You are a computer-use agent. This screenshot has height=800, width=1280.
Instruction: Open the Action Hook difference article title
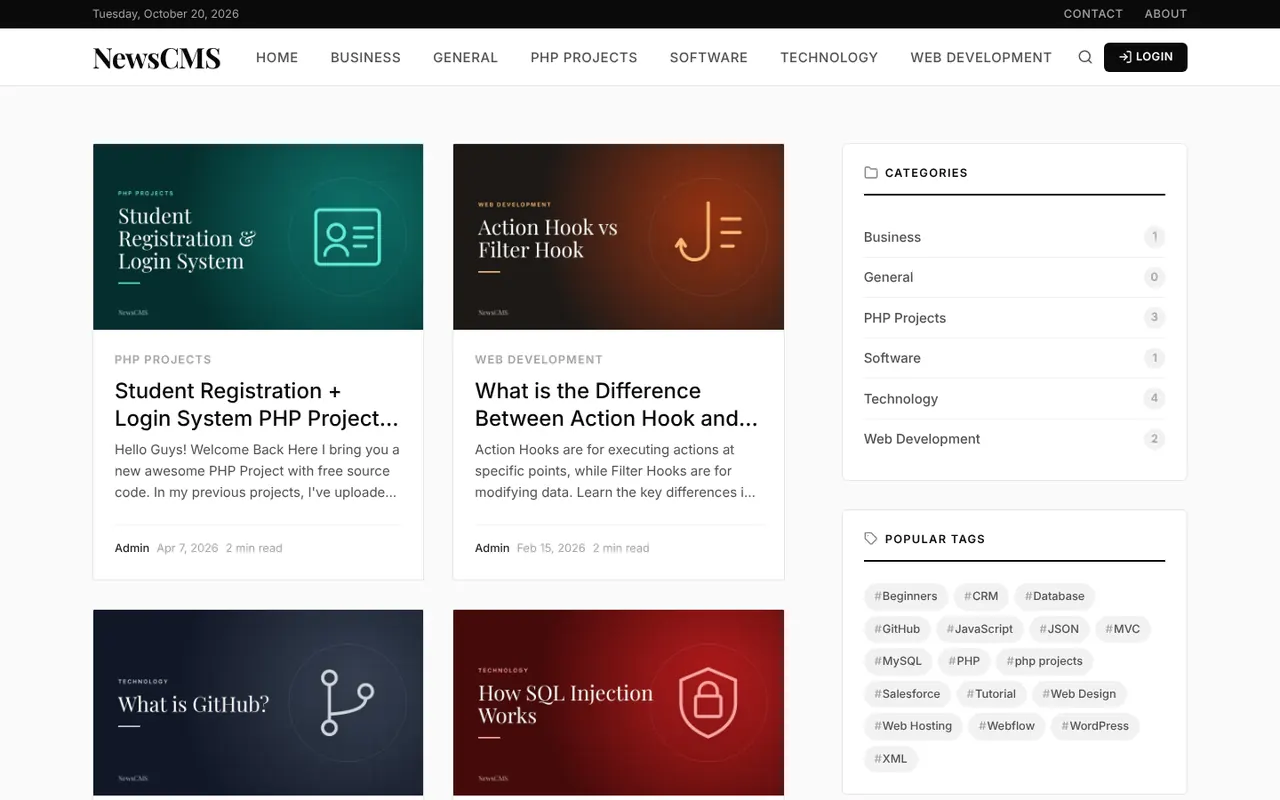click(x=617, y=405)
